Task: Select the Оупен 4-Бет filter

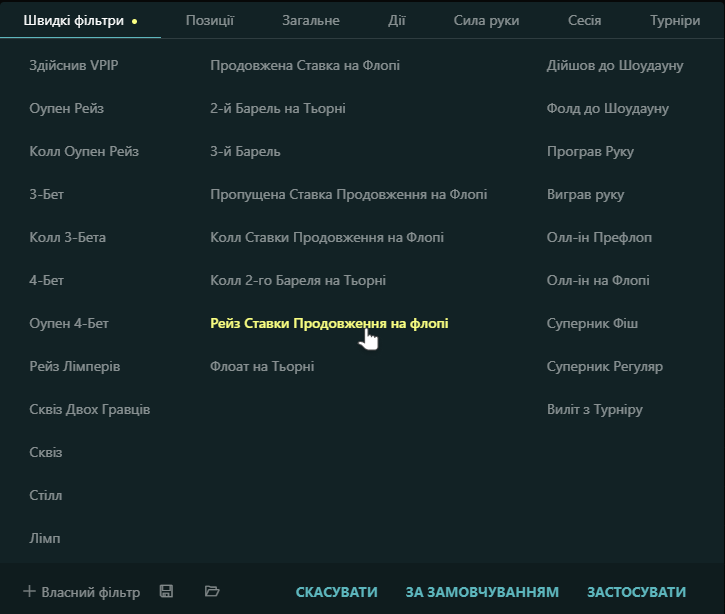Action: click(69, 323)
